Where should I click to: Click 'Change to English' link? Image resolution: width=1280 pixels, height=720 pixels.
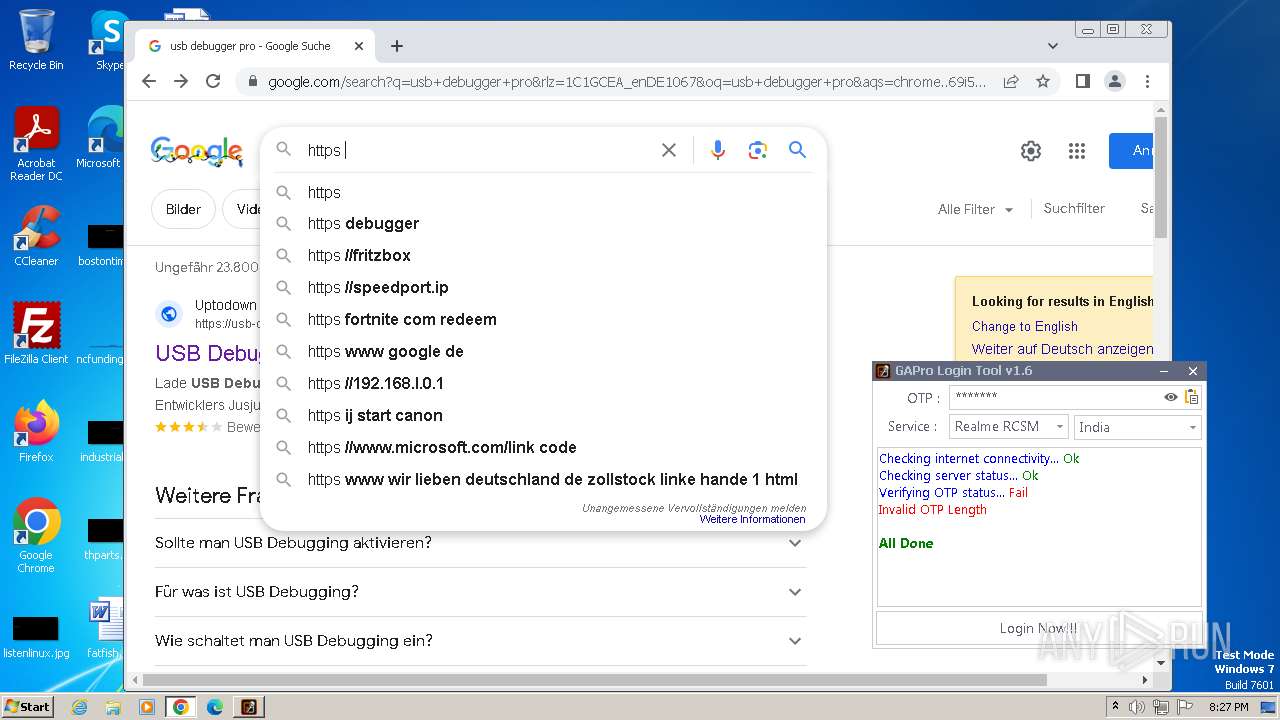pyautogui.click(x=1025, y=326)
